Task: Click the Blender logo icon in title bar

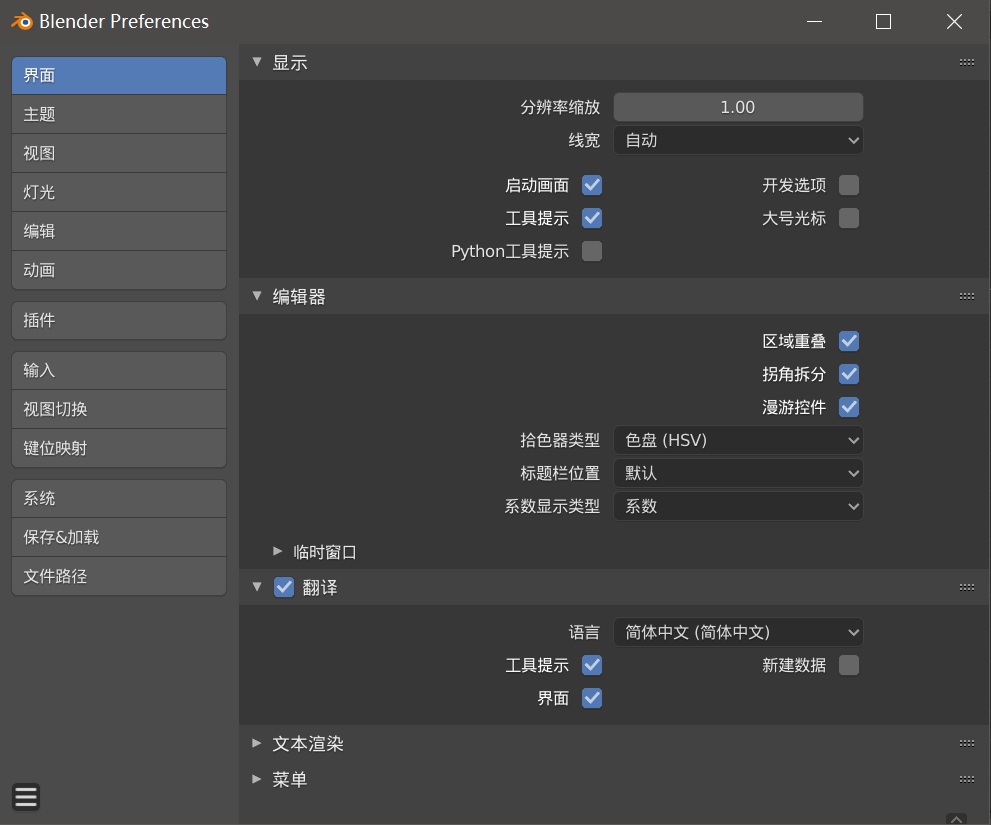Action: tap(22, 21)
